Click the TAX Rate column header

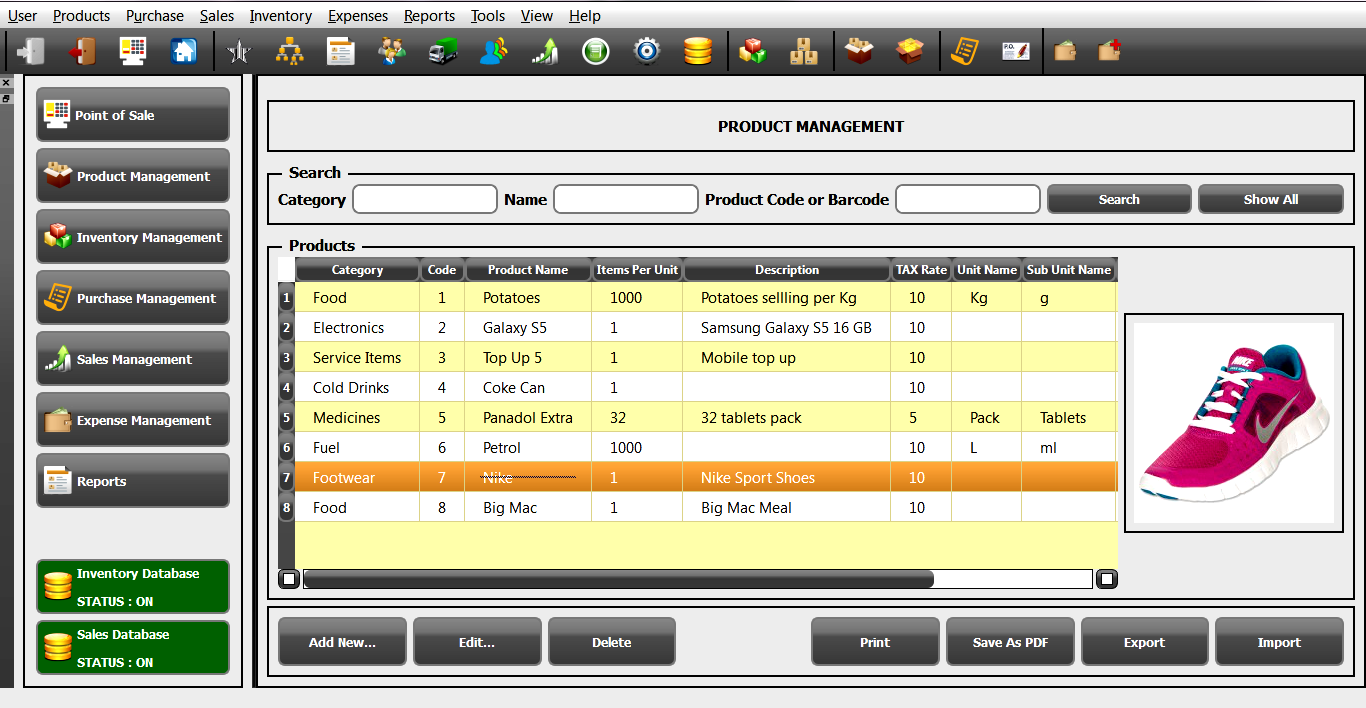(x=921, y=270)
